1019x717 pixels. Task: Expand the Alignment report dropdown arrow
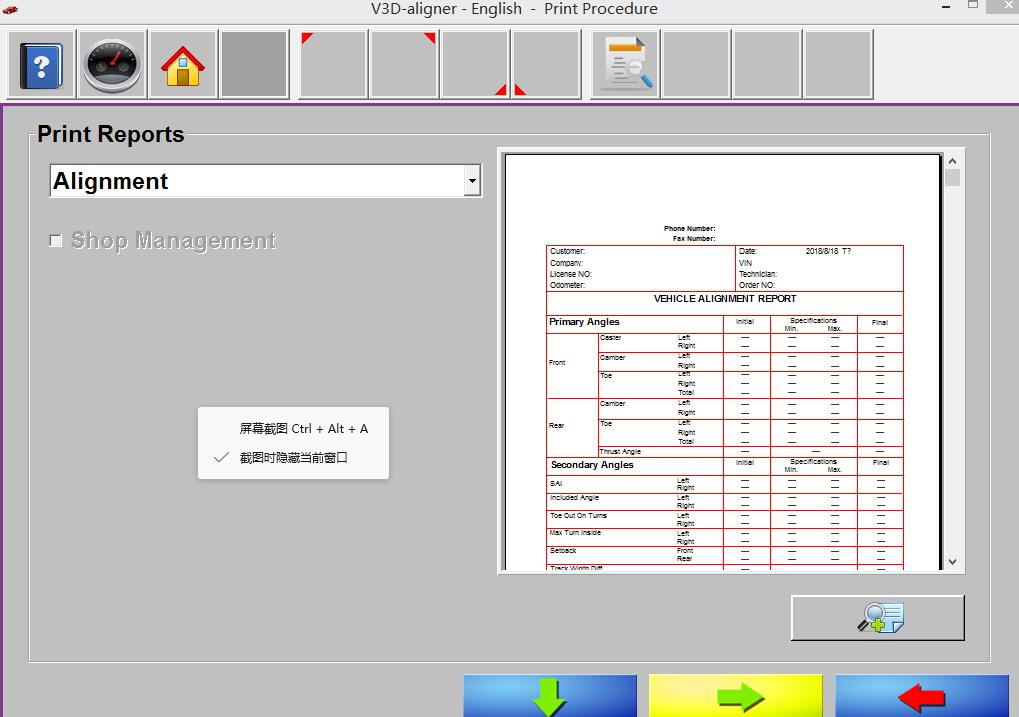(x=472, y=182)
